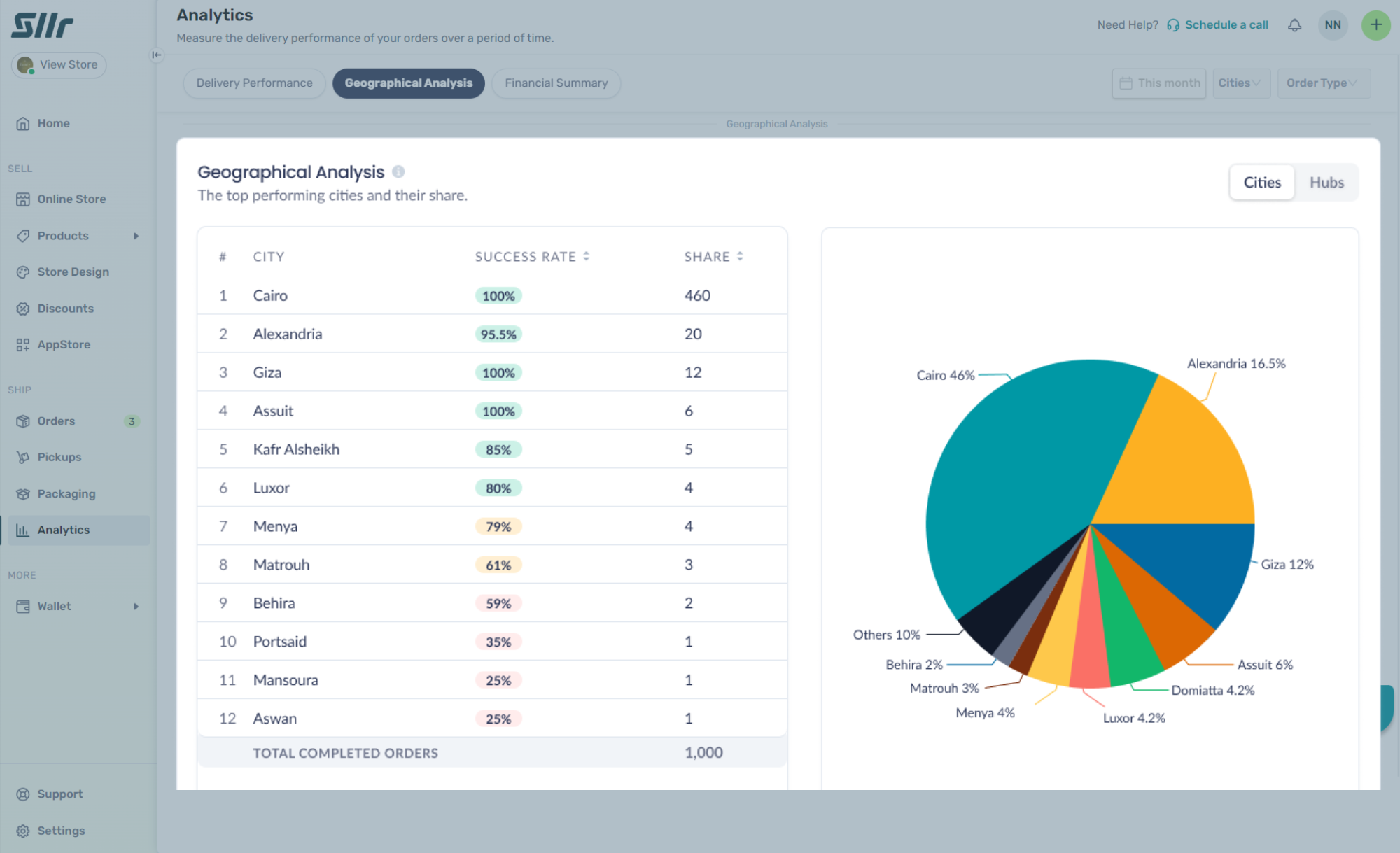Screen dimensions: 1400x853
Task: Open Pickups in the sidebar
Action: pos(59,457)
